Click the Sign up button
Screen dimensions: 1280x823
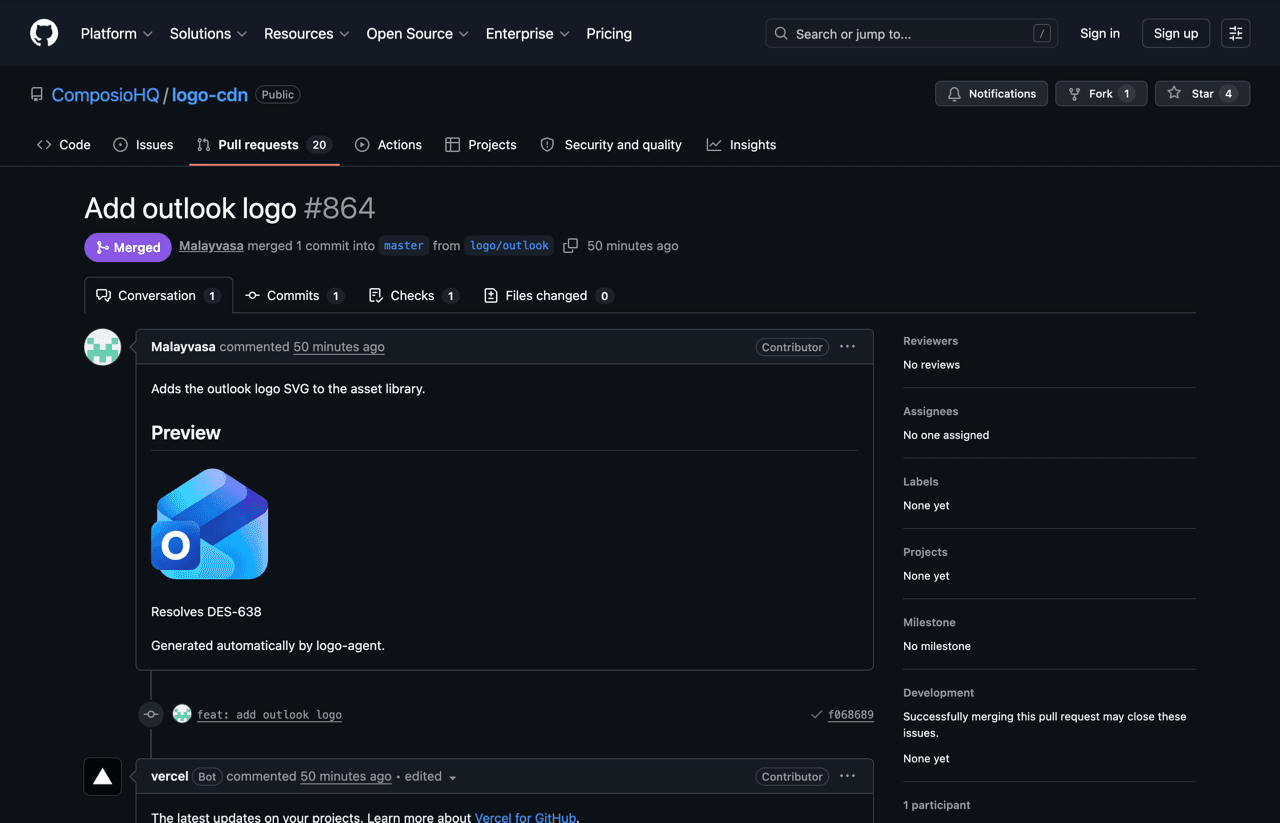(x=1176, y=33)
